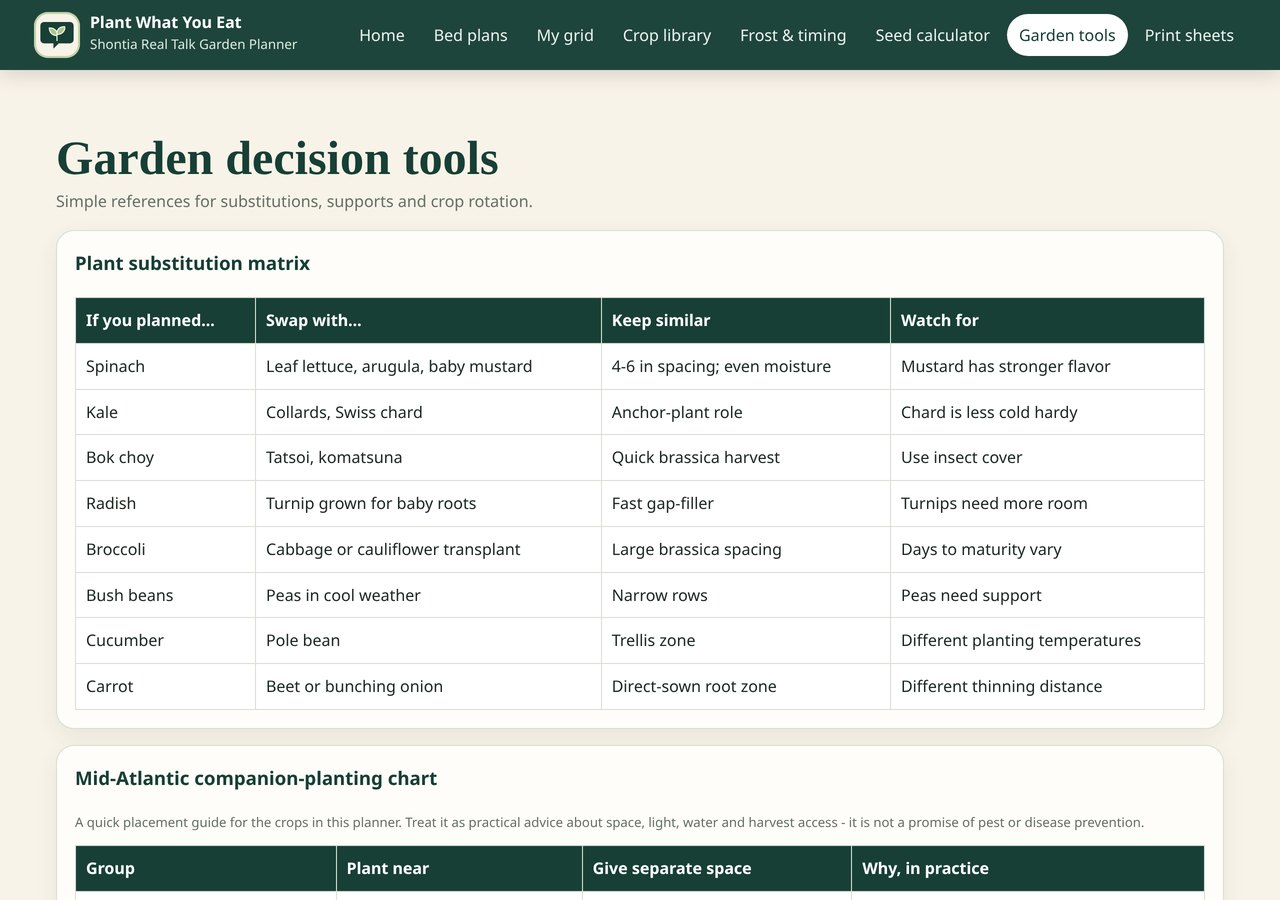Select the Broccoli cell
Viewport: 1280px width, 900px height.
click(165, 549)
